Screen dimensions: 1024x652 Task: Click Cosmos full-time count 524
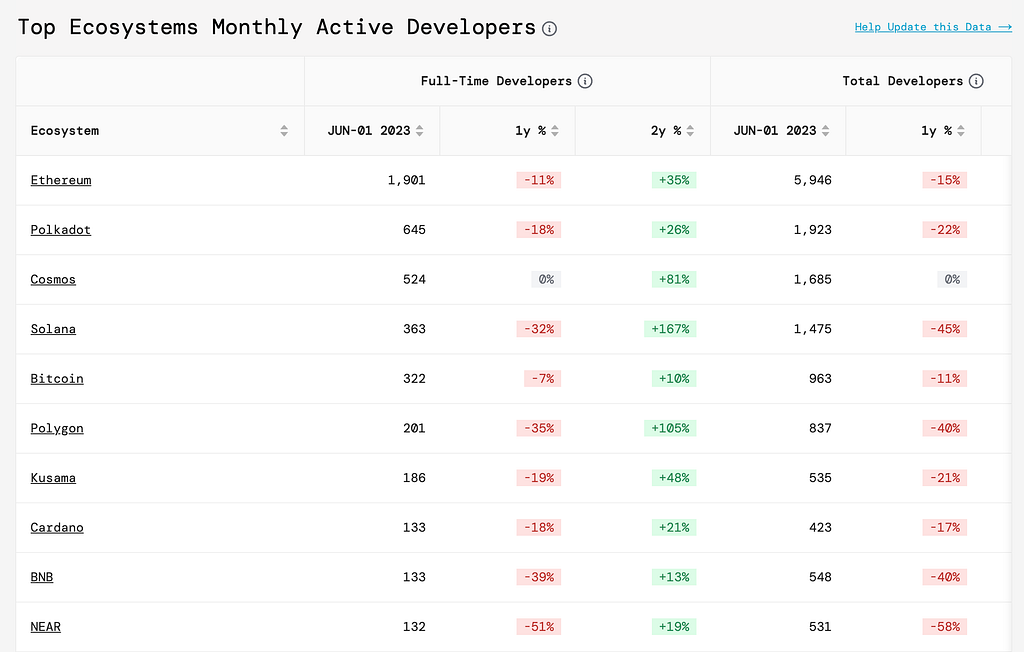point(414,280)
